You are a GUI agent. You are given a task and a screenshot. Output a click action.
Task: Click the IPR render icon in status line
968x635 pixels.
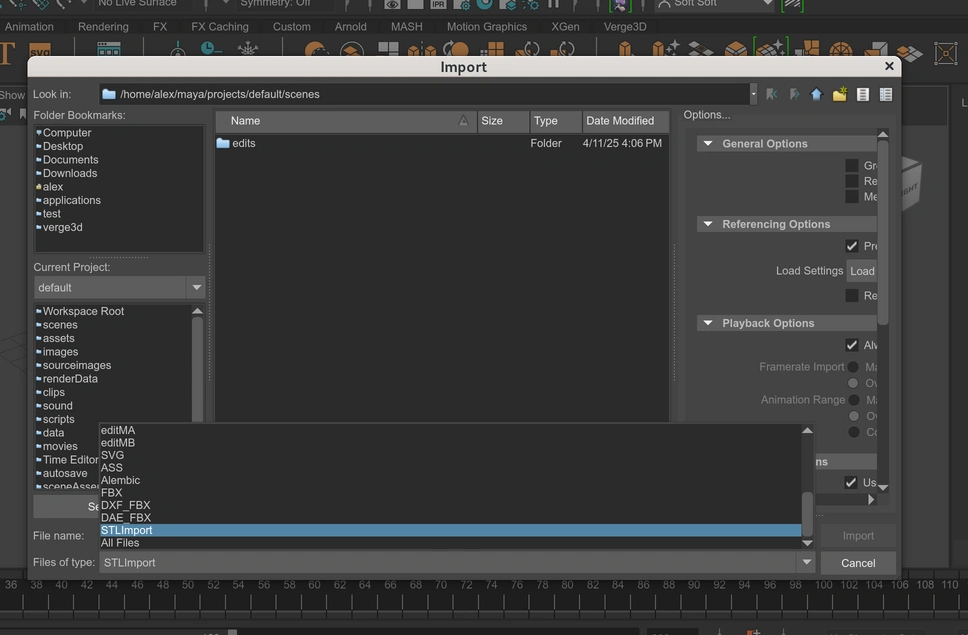tap(438, 4)
